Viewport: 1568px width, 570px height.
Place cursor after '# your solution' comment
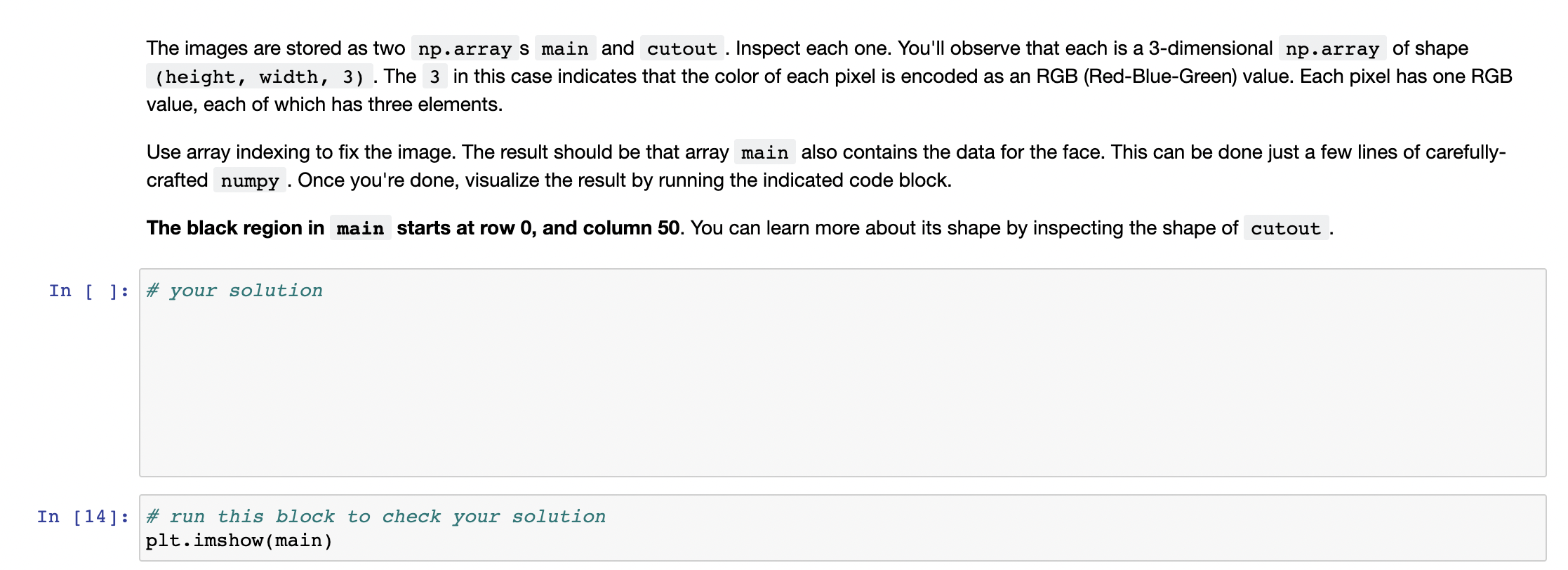(325, 291)
